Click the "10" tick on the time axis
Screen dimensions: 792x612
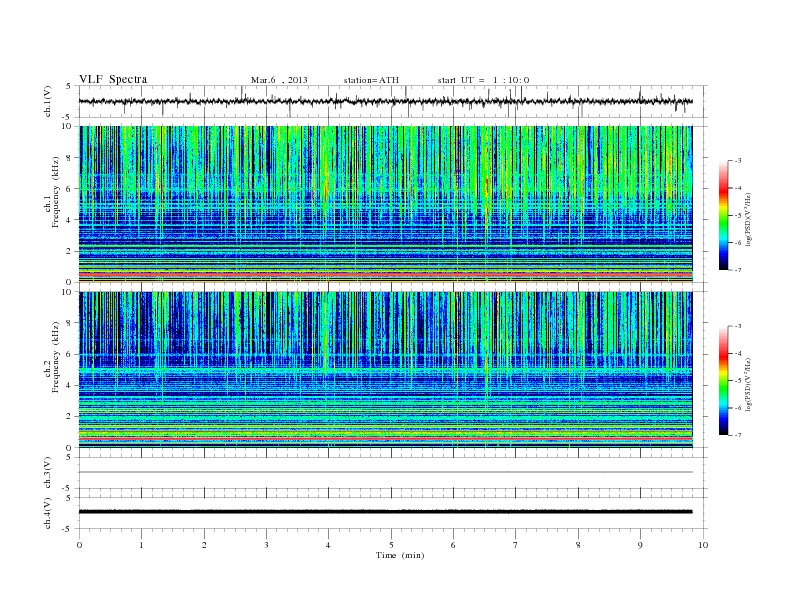[703, 545]
